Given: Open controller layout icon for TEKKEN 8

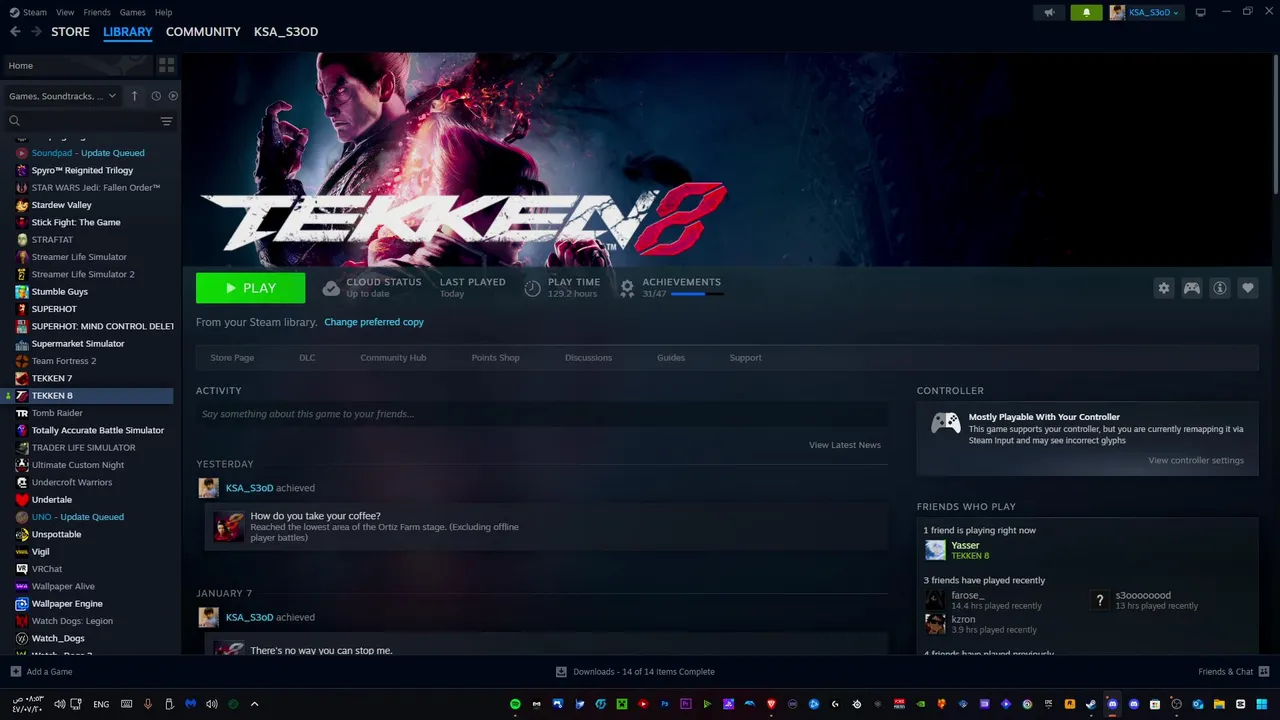Looking at the screenshot, I should 1192,288.
